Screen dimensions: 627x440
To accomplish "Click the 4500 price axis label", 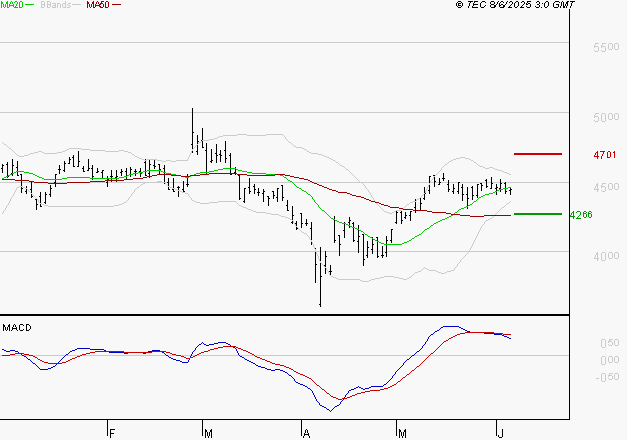I will [x=606, y=188].
